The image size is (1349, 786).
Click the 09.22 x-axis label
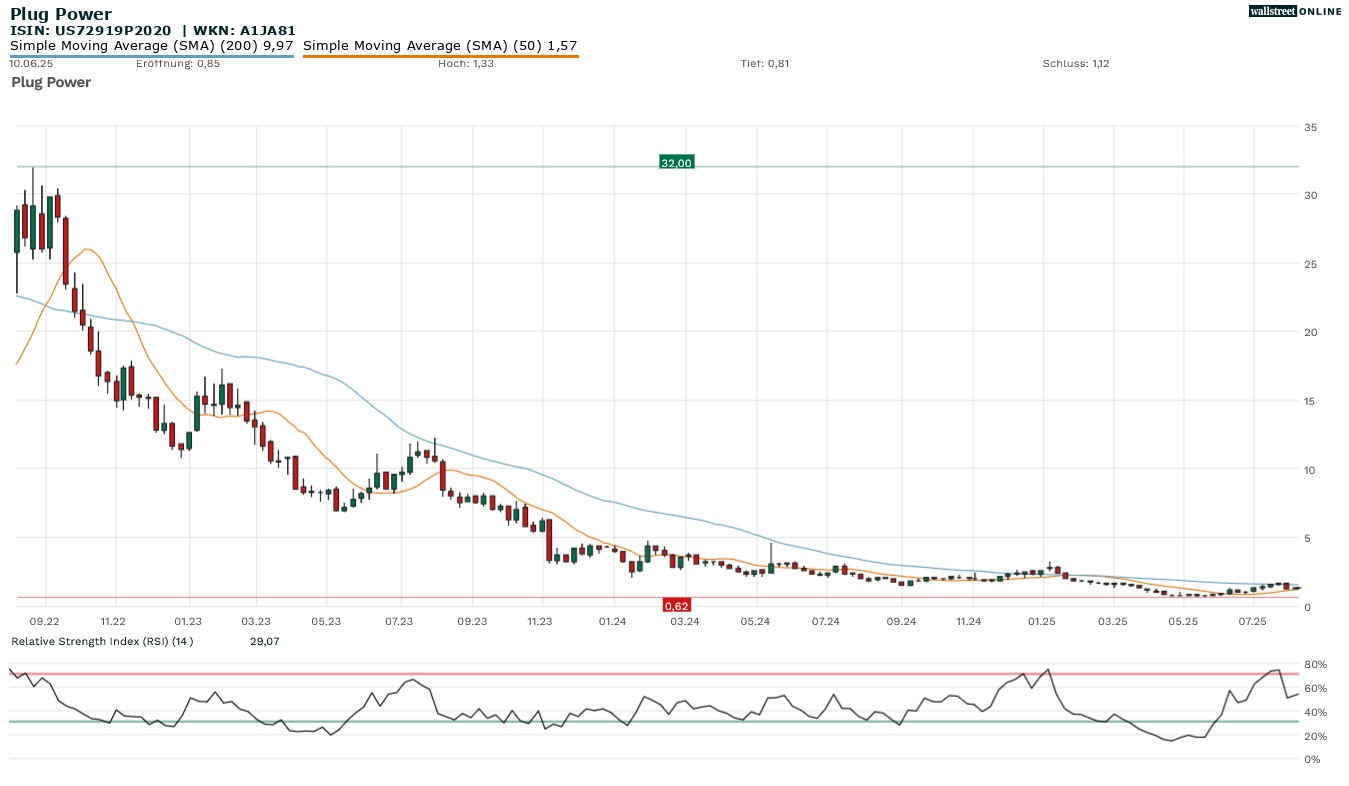point(44,621)
